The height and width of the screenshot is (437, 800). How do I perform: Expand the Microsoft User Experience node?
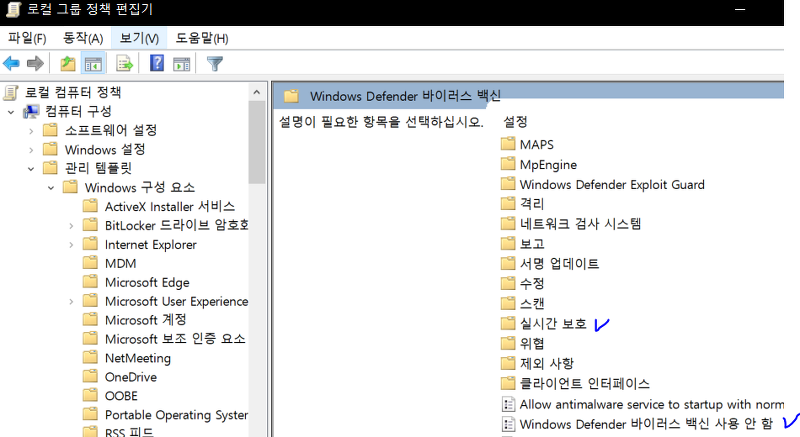point(71,301)
